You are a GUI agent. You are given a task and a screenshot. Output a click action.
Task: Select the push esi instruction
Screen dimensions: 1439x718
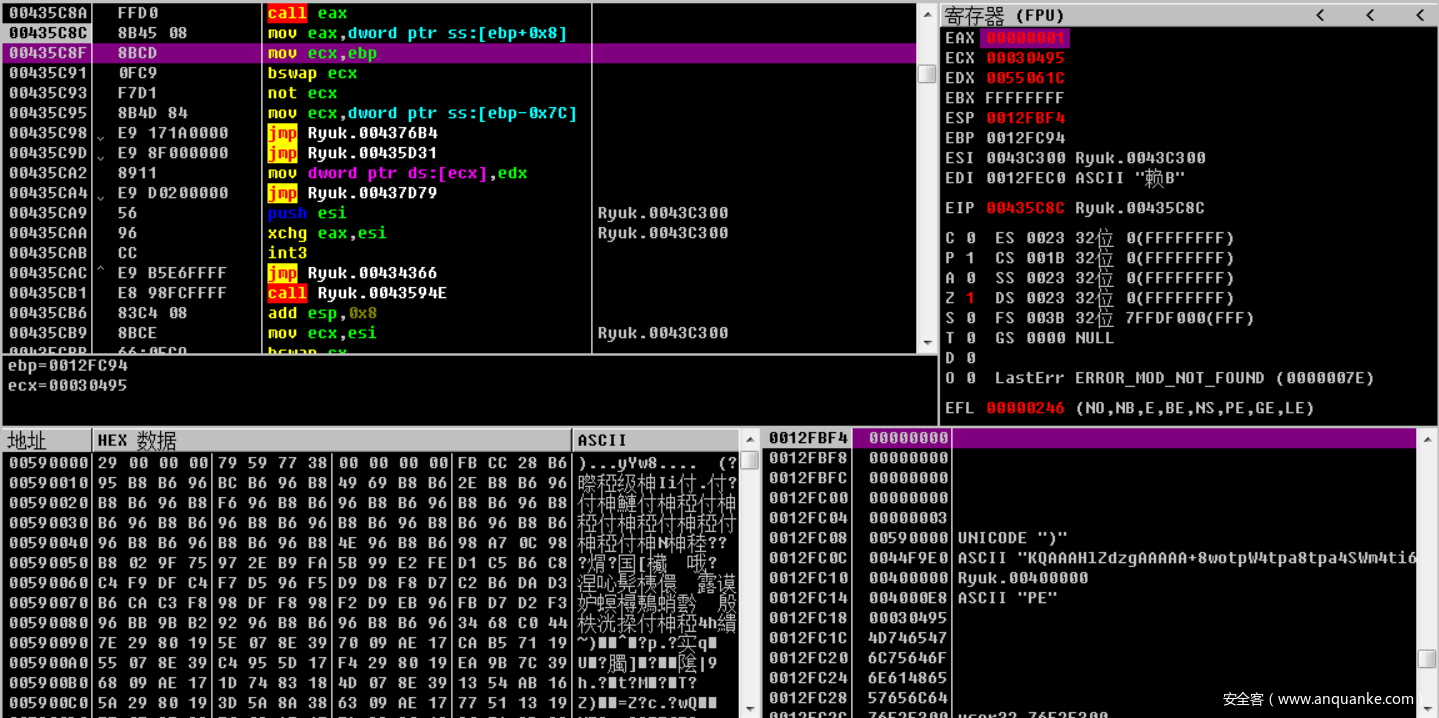tap(307, 213)
